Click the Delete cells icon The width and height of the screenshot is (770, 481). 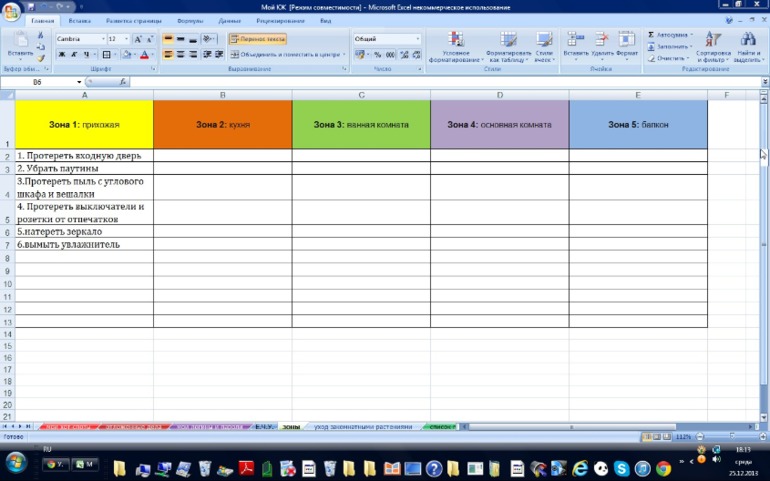coord(603,41)
